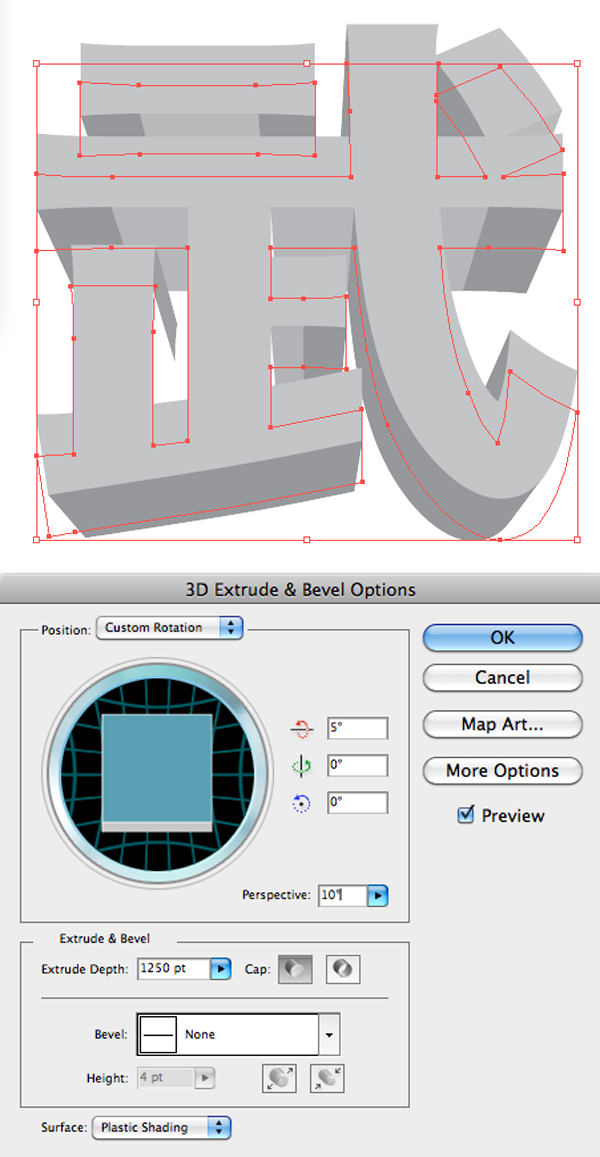Click the bevel Height field
Screen dimensions: 600x1157
point(166,1078)
